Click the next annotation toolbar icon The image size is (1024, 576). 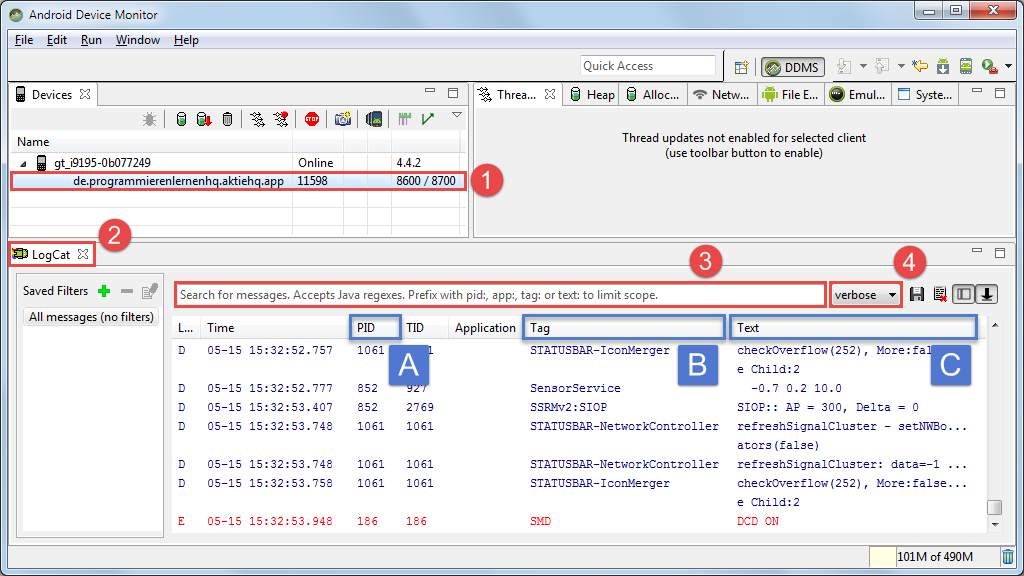tap(844, 66)
